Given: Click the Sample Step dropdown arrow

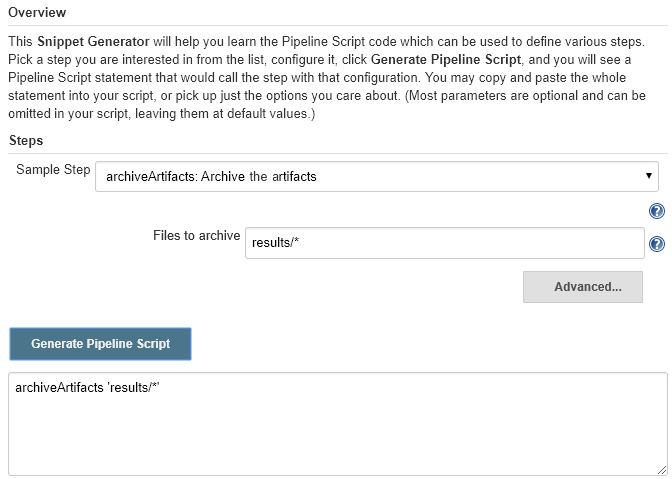Looking at the screenshot, I should click(648, 176).
